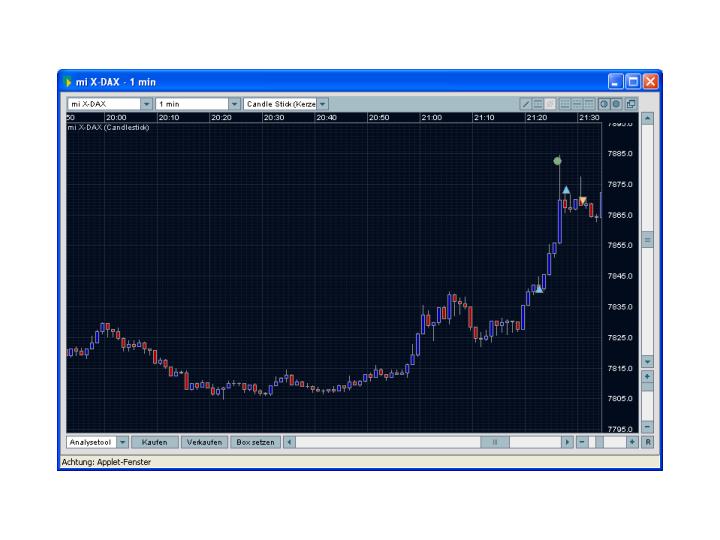Click the Kaufen button
The height and width of the screenshot is (540, 720).
coord(154,442)
